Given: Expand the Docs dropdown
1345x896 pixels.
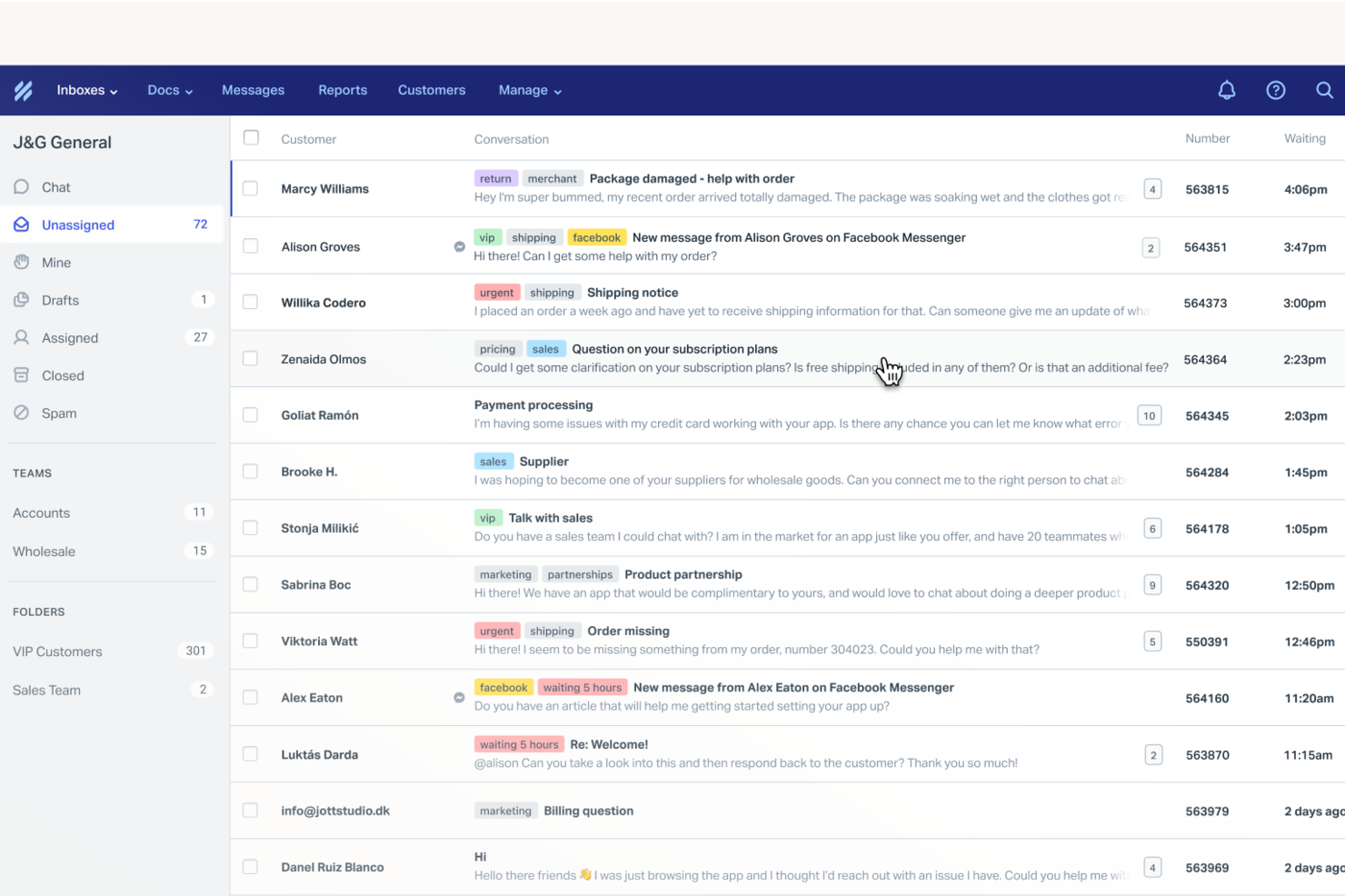Looking at the screenshot, I should [169, 90].
